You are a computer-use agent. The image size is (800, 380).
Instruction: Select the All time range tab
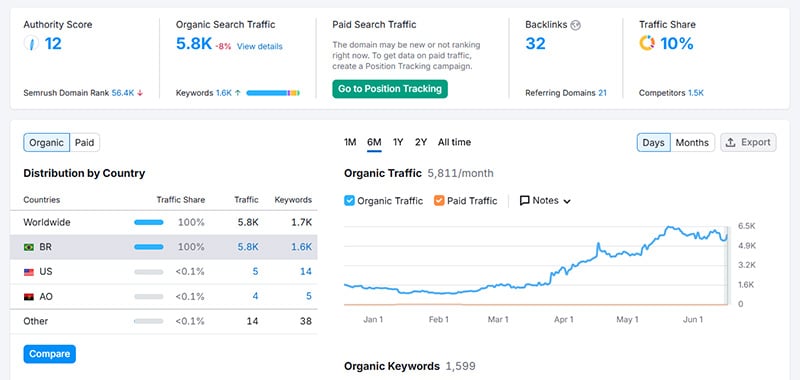(x=454, y=142)
